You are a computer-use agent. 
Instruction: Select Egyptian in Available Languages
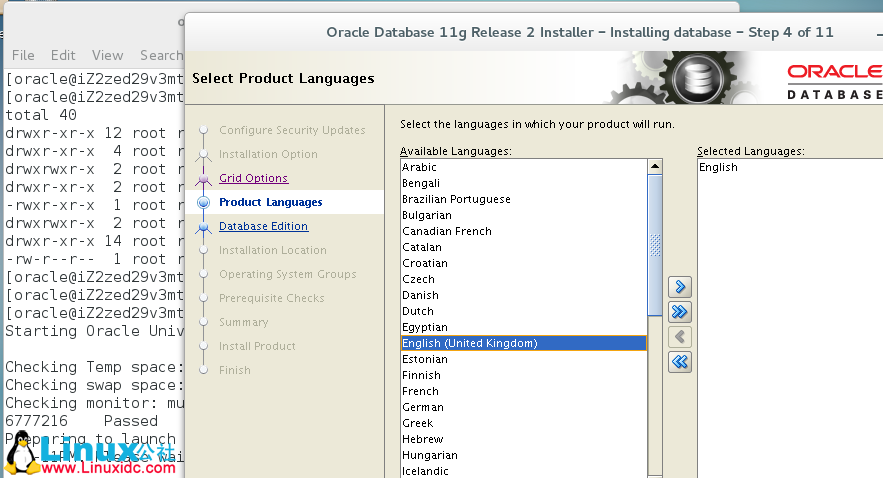coord(524,327)
